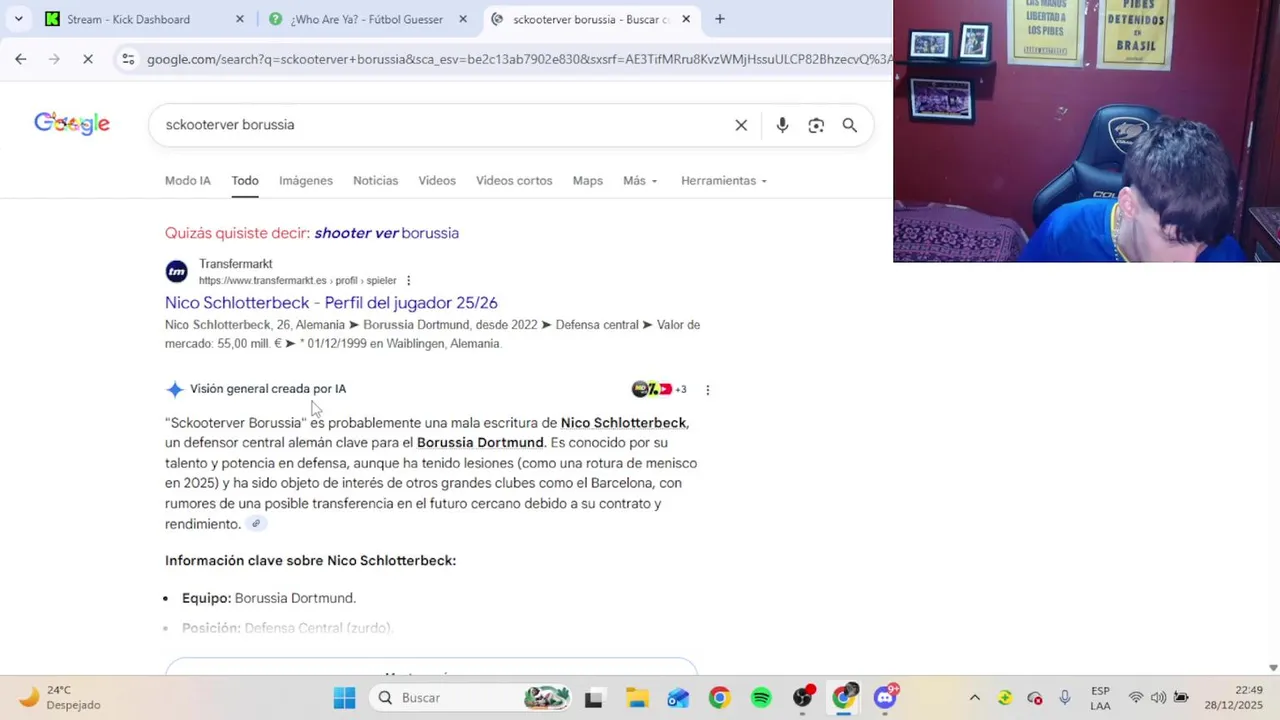Open AI overview options menu
Image resolution: width=1280 pixels, height=720 pixels.
click(x=707, y=390)
